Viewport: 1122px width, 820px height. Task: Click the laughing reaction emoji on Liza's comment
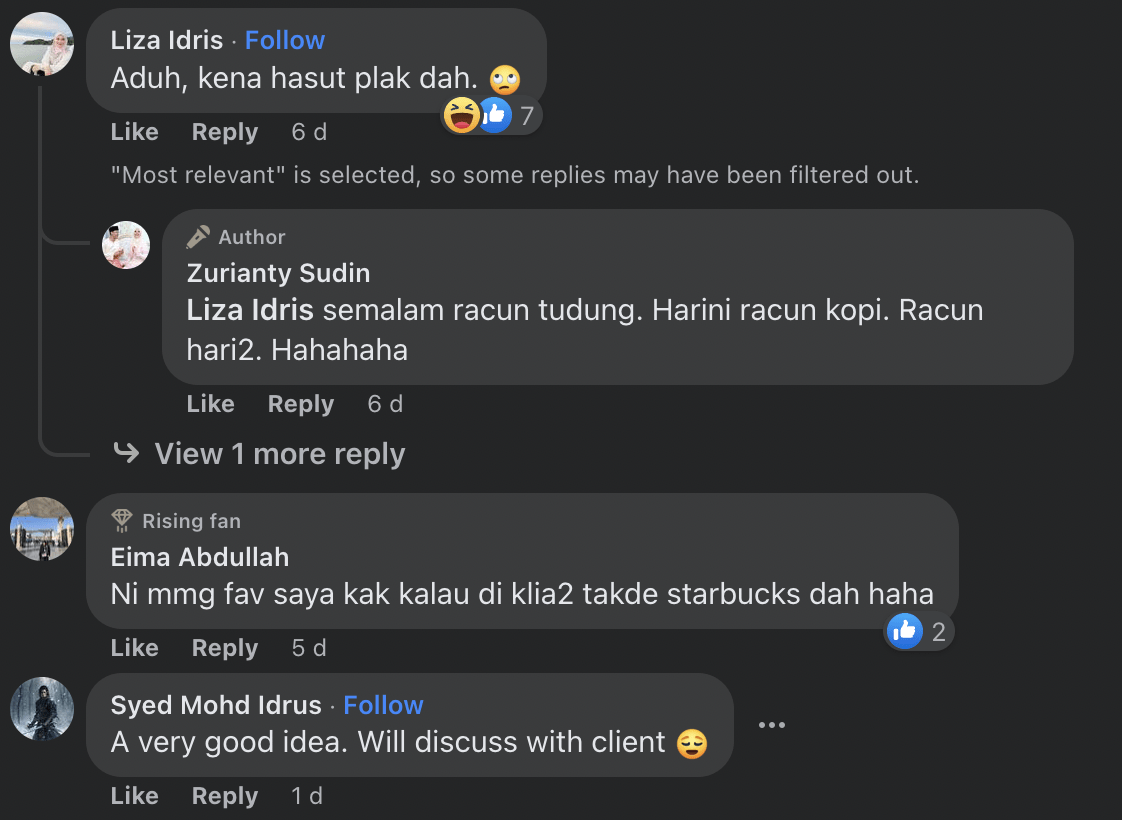[461, 116]
